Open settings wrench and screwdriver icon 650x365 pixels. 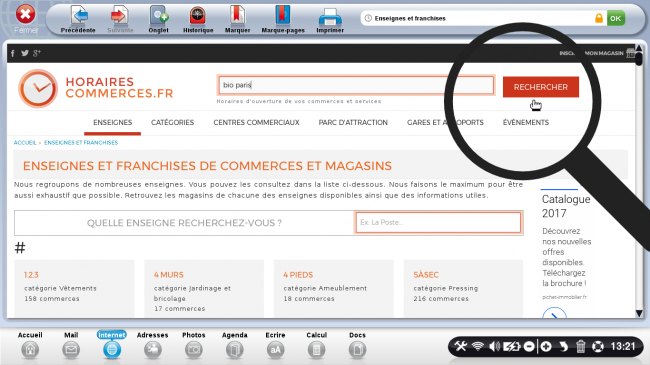click(461, 346)
